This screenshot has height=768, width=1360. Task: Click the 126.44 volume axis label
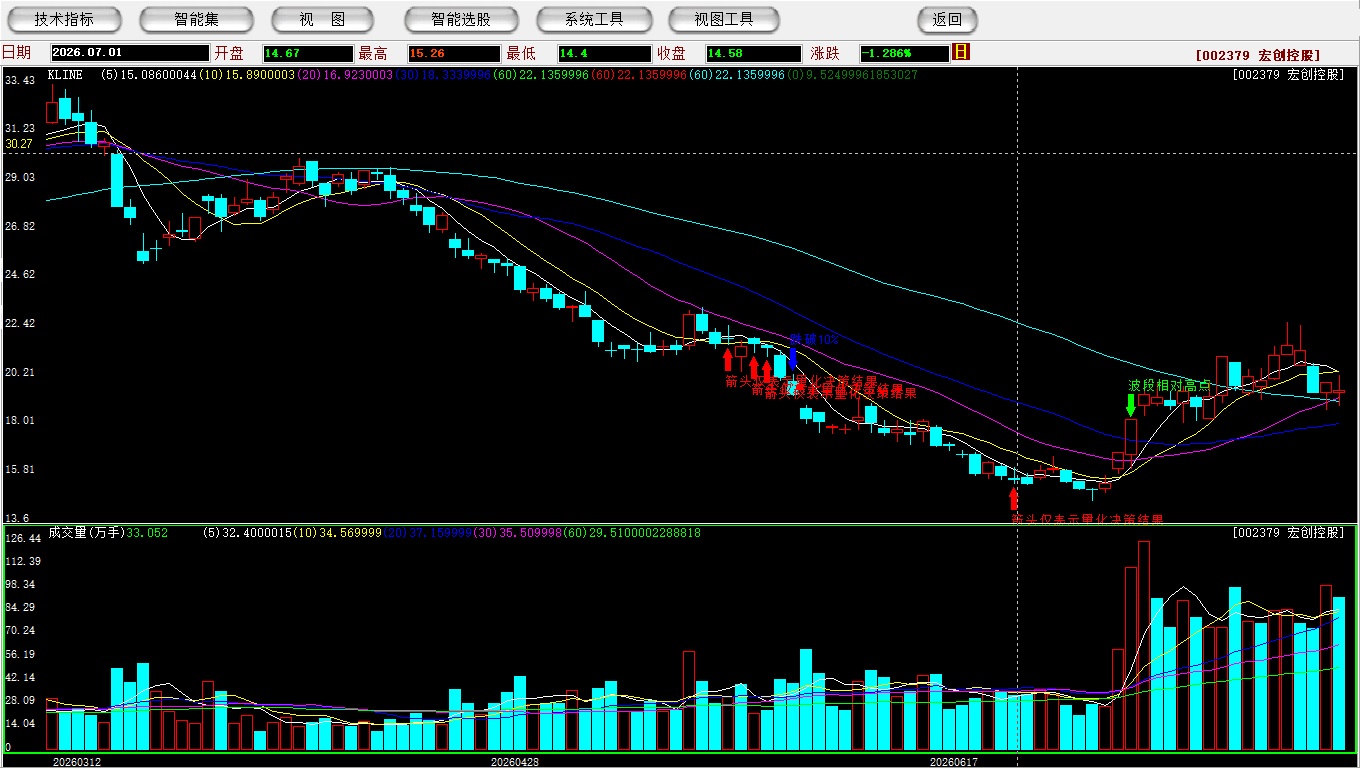pos(21,538)
